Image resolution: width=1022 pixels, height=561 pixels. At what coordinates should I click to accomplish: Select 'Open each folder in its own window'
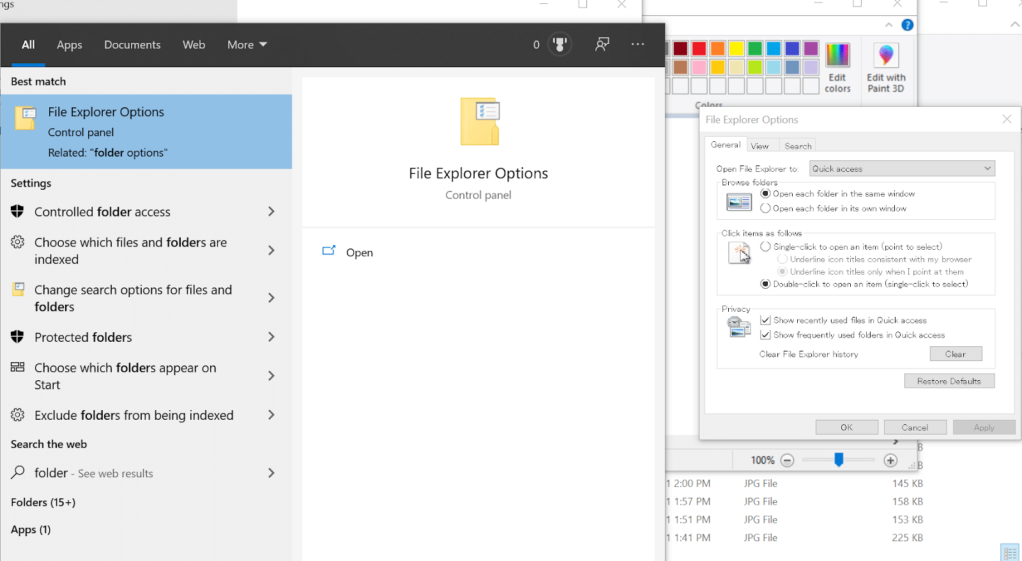pyautogui.click(x=766, y=209)
